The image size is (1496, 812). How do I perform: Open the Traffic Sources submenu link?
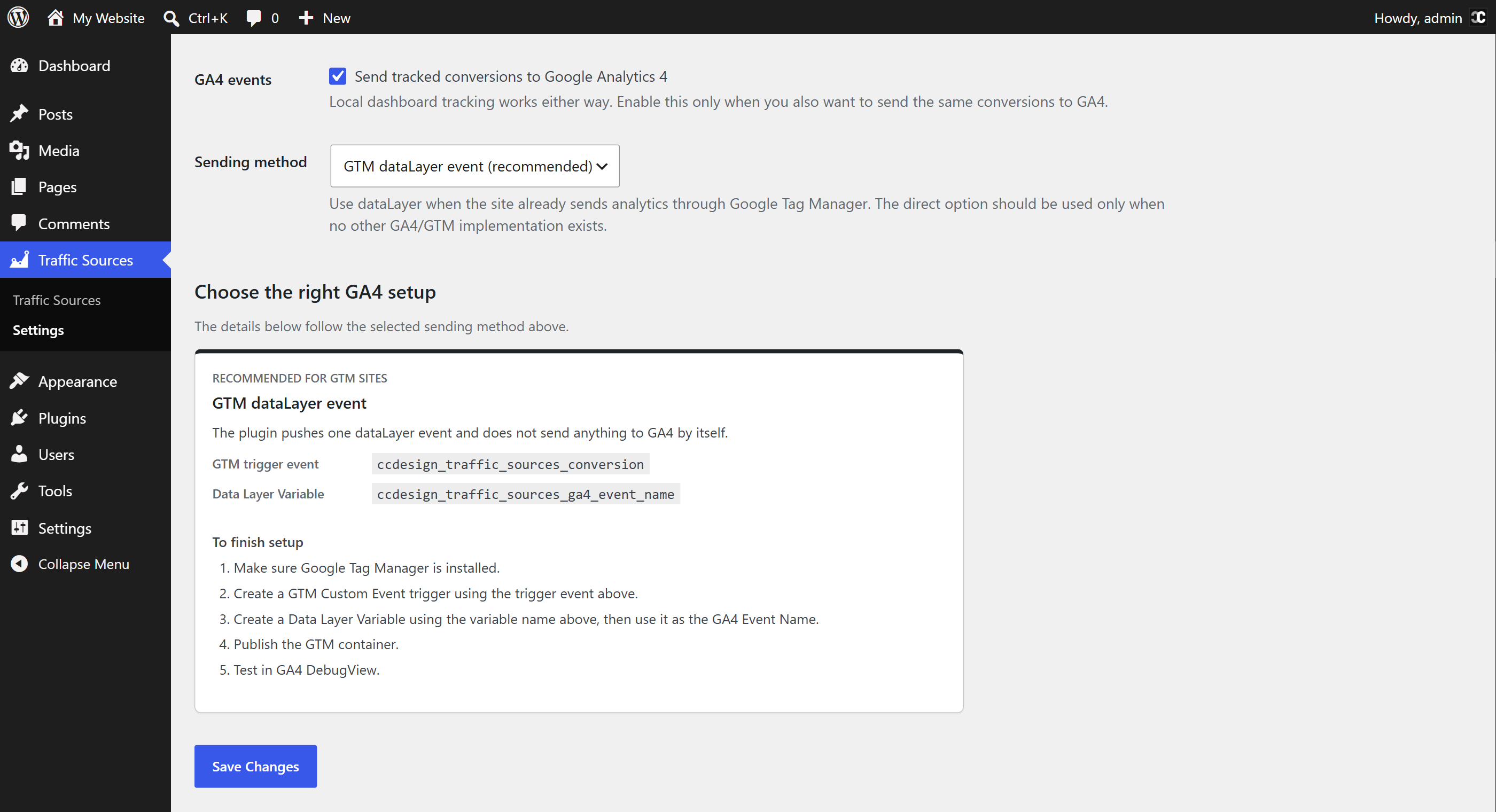(x=56, y=300)
